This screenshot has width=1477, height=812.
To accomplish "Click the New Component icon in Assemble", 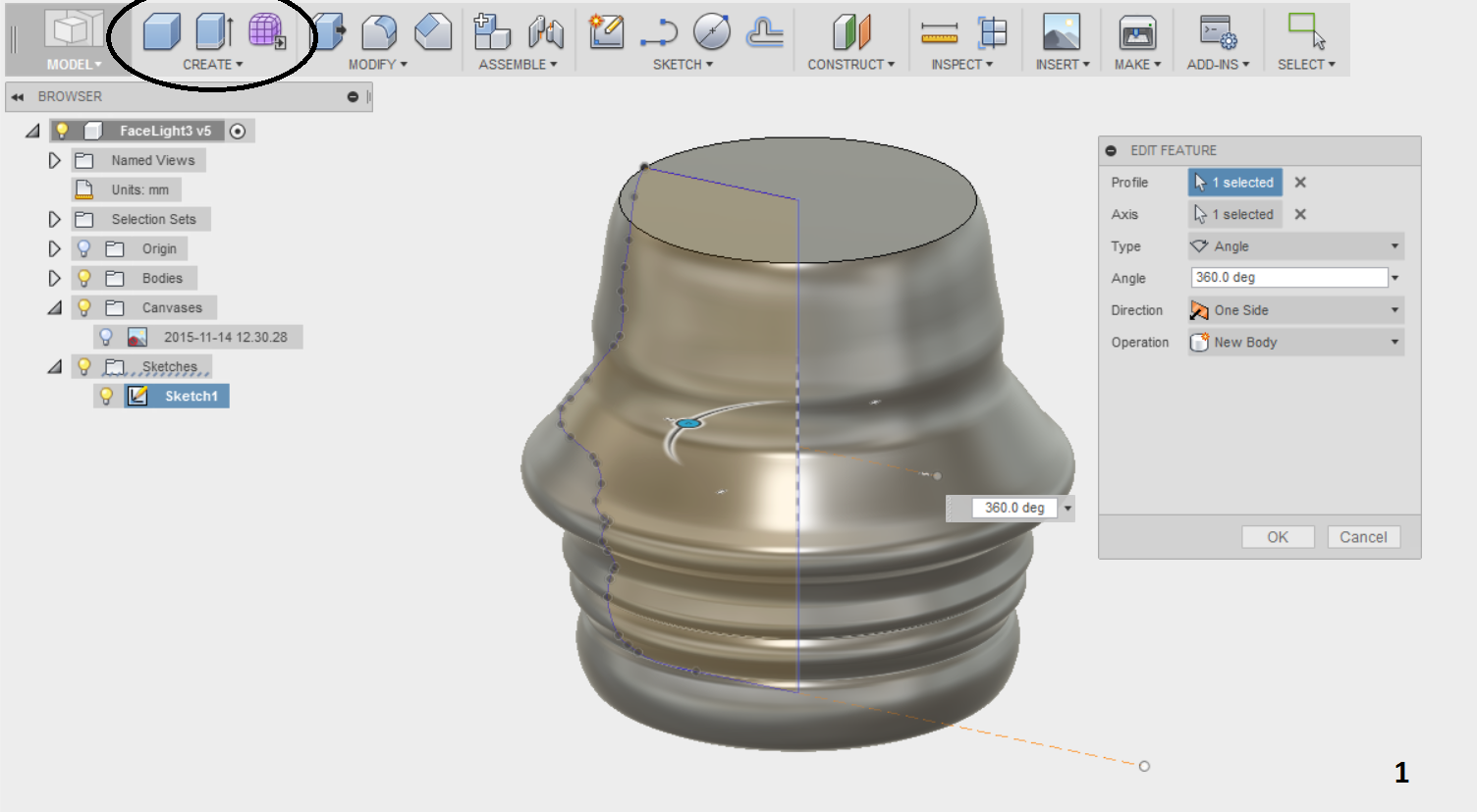I will 491,31.
